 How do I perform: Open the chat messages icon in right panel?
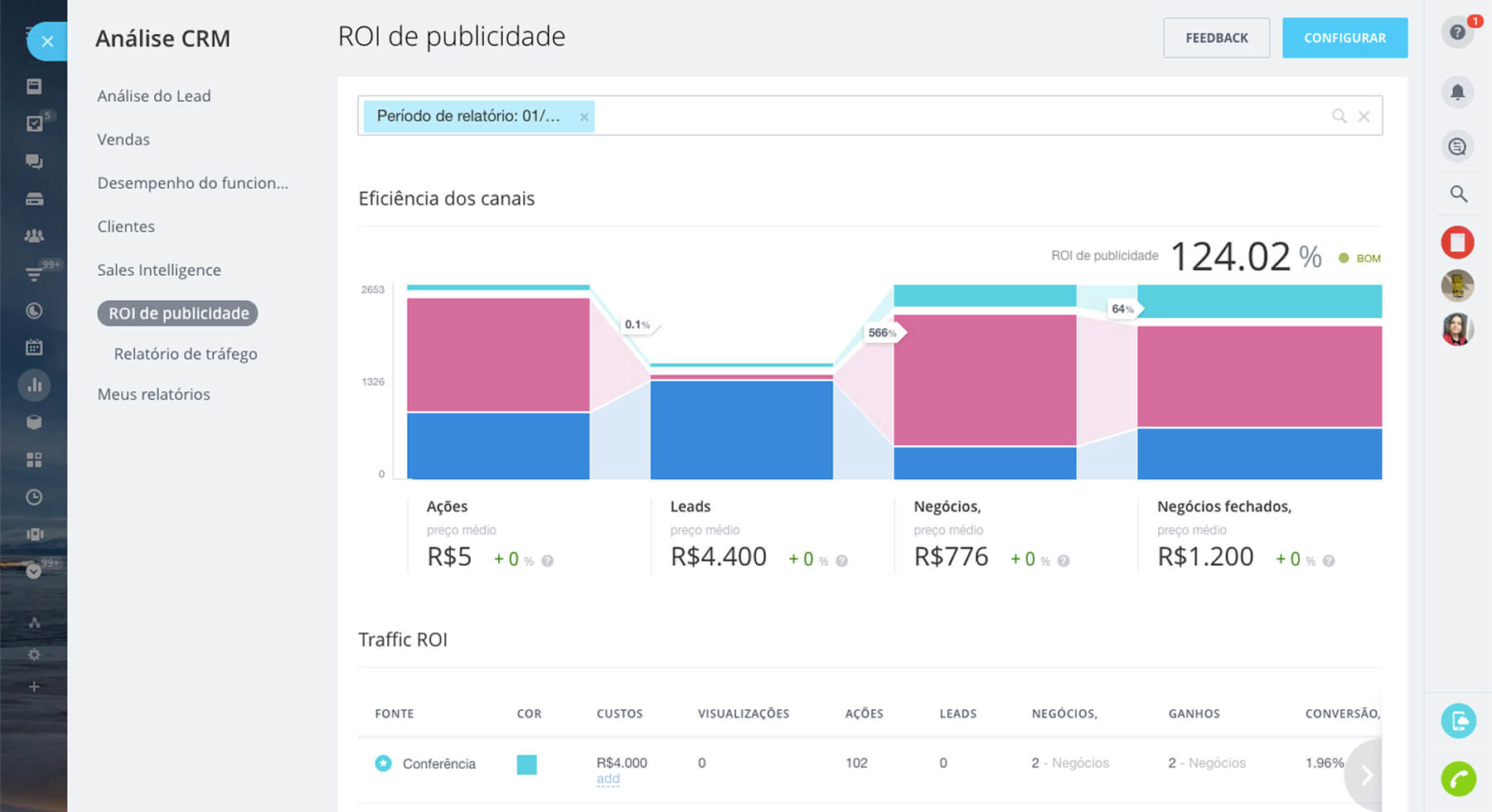(x=1457, y=147)
